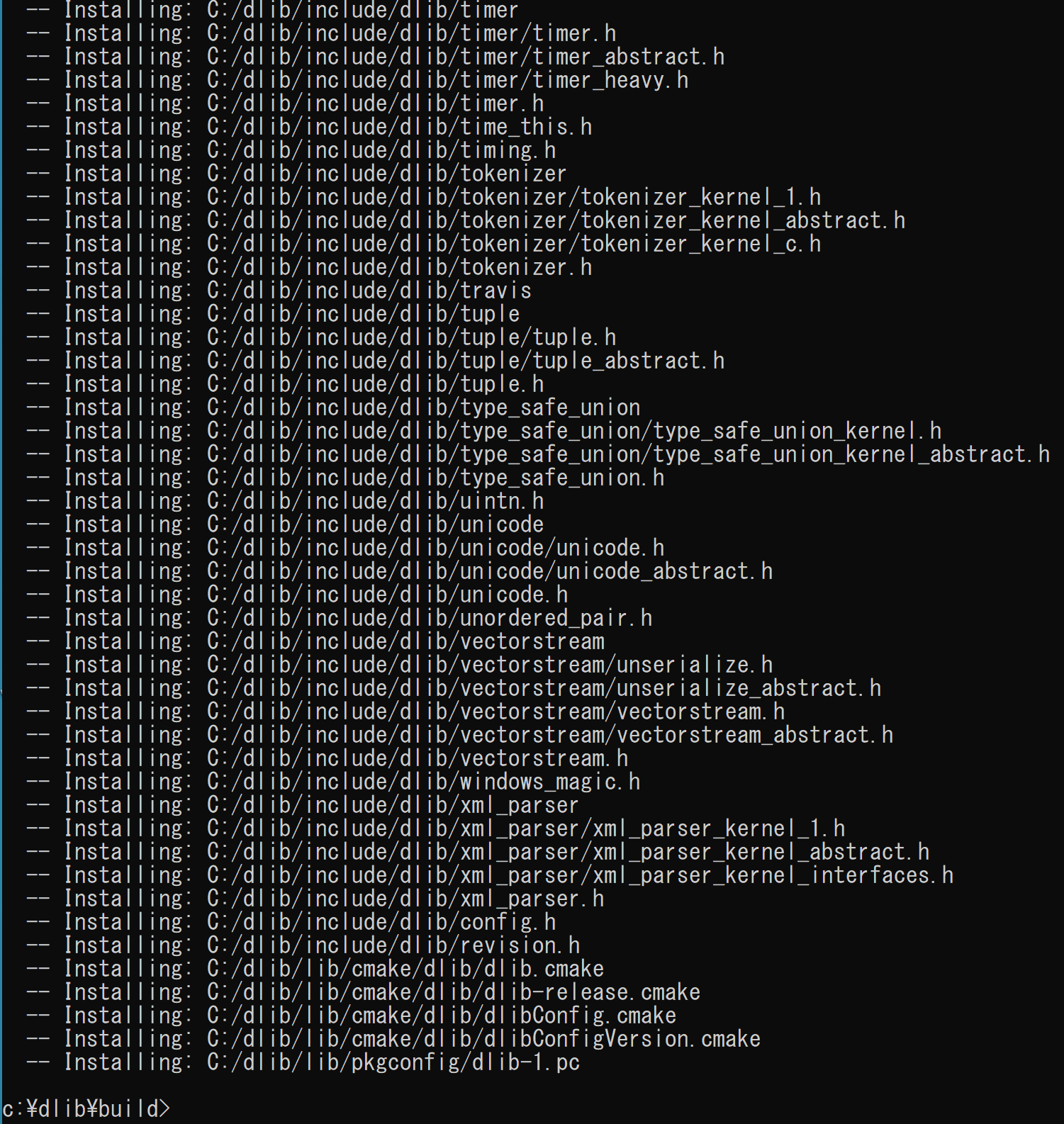
Task: Click the timing.h install line
Action: coord(291,150)
